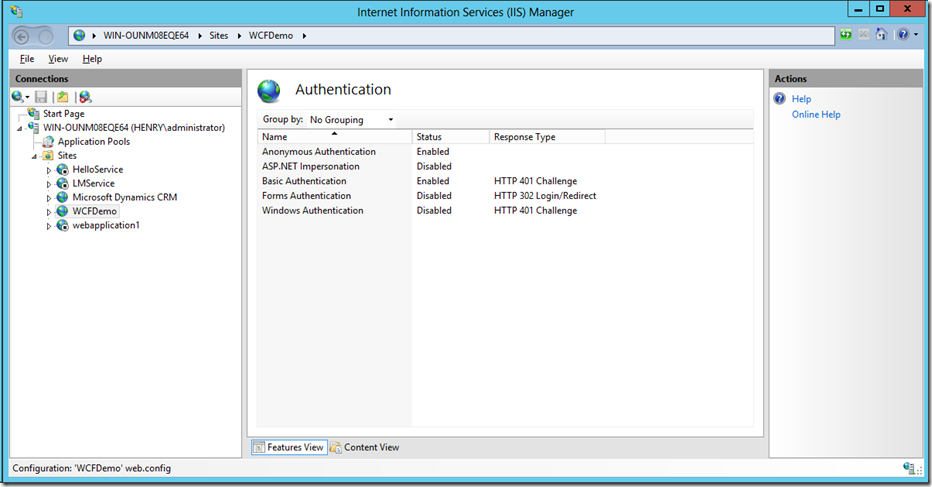Click the Stop icon in address bar

tap(864, 35)
